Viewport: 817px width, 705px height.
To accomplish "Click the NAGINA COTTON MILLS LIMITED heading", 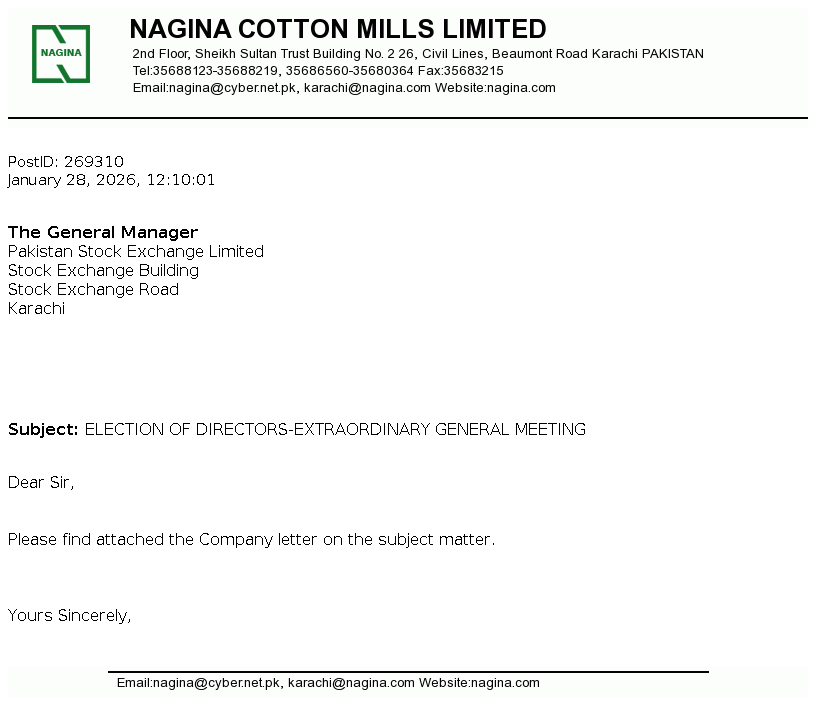I will [x=338, y=29].
